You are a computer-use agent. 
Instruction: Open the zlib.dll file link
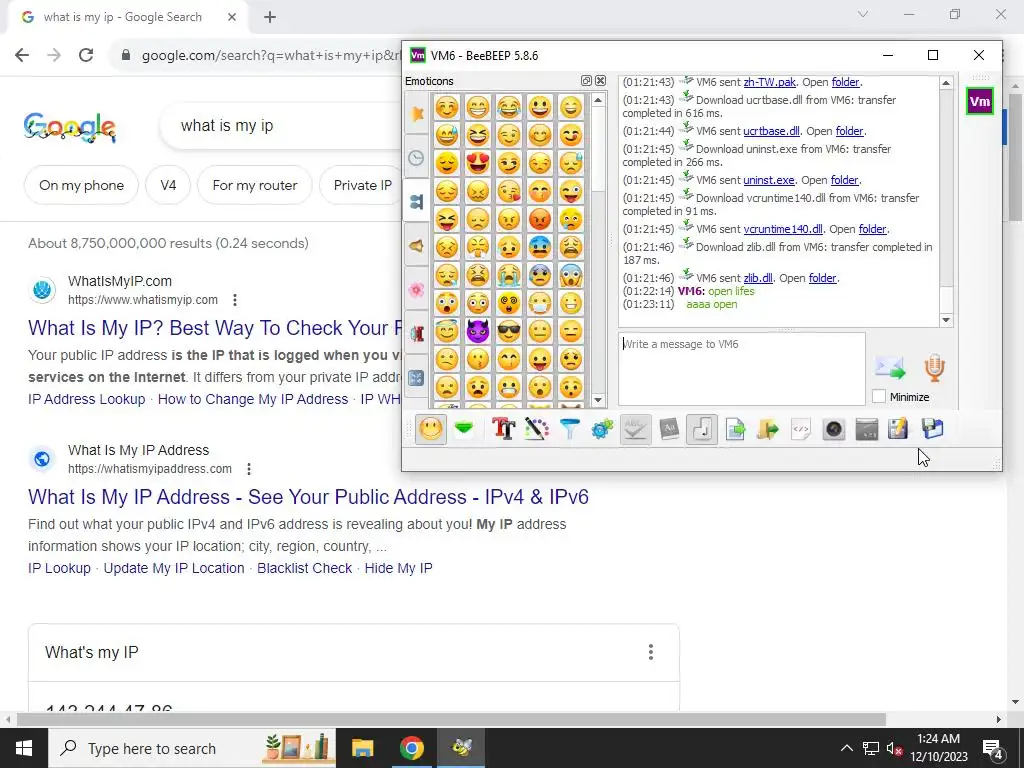[758, 278]
